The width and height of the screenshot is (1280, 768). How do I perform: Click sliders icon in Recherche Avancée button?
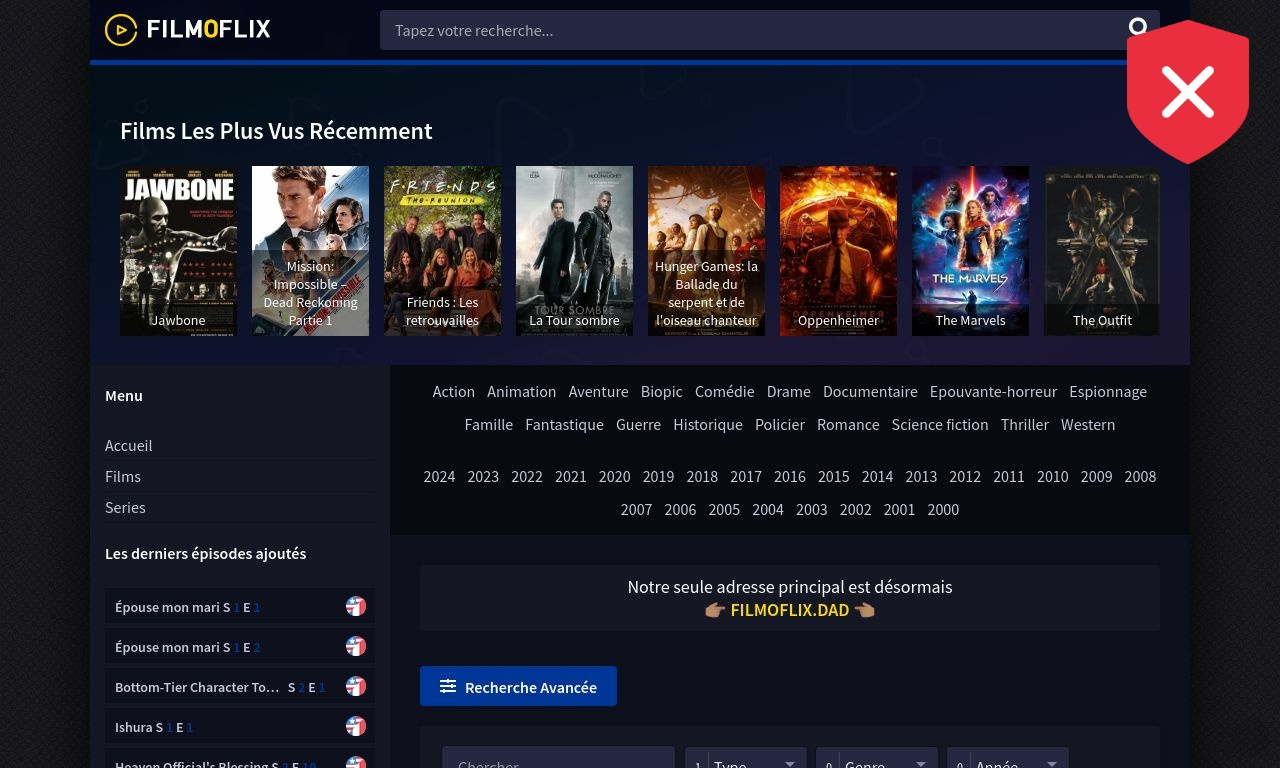pyautogui.click(x=448, y=686)
